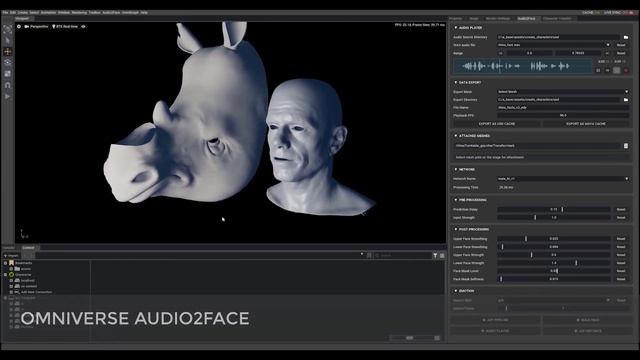Open the Export Mesh dropdown
Image resolution: width=640 pixels, height=360 pixels.
pyautogui.click(x=563, y=92)
